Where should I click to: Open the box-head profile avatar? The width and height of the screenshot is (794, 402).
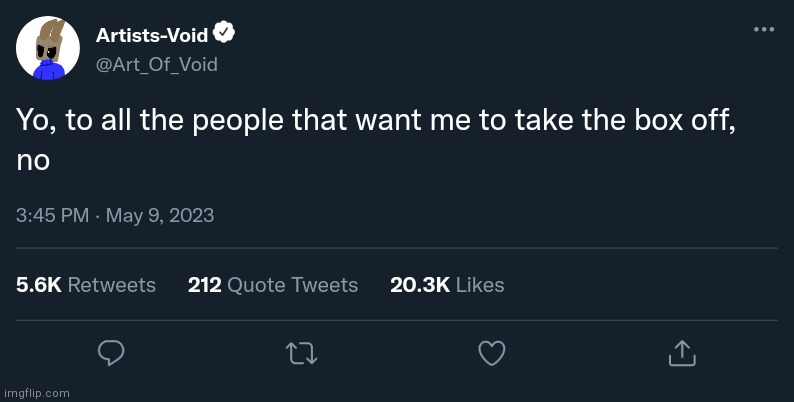(x=48, y=48)
